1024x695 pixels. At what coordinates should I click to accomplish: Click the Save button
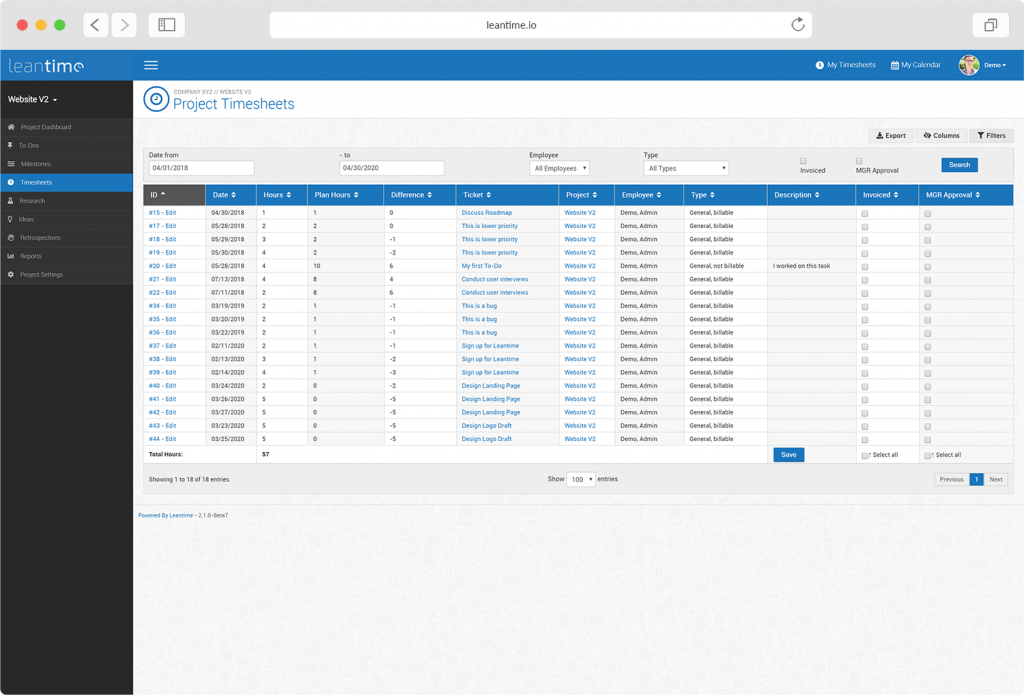789,455
